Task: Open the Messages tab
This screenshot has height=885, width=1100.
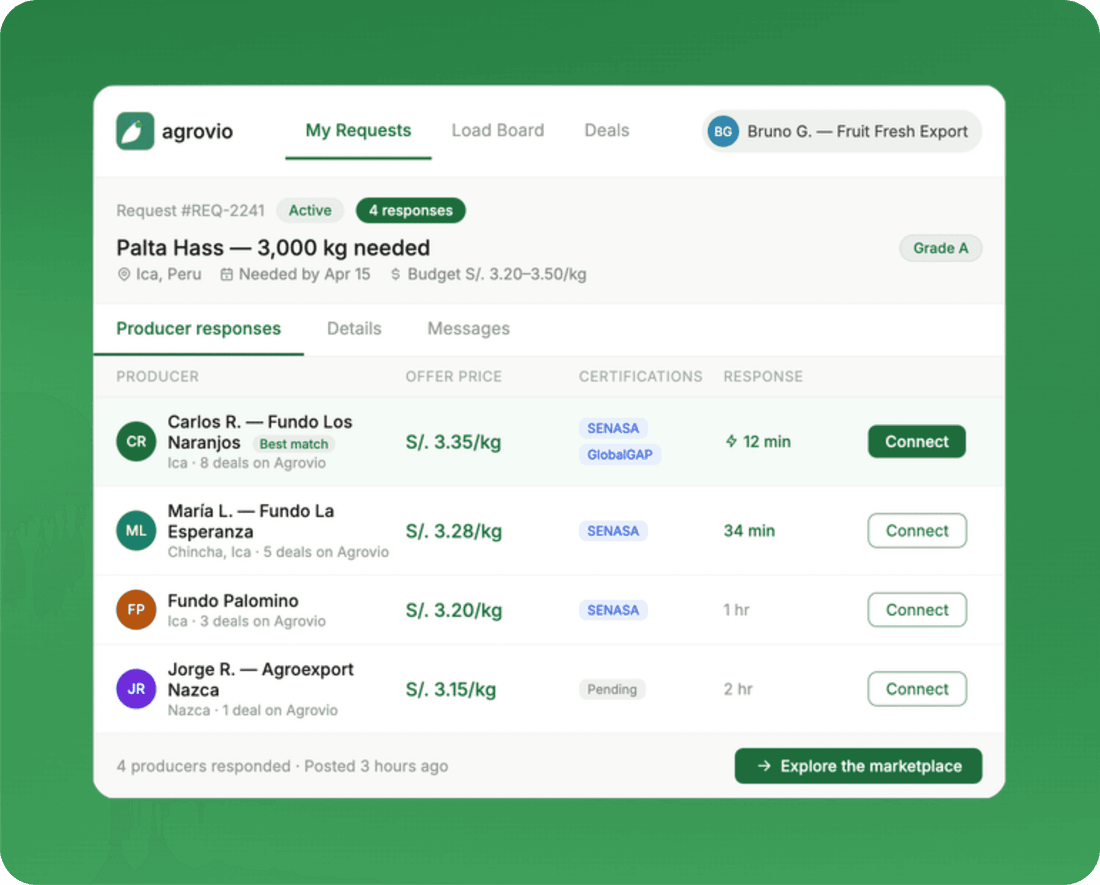Action: (469, 329)
